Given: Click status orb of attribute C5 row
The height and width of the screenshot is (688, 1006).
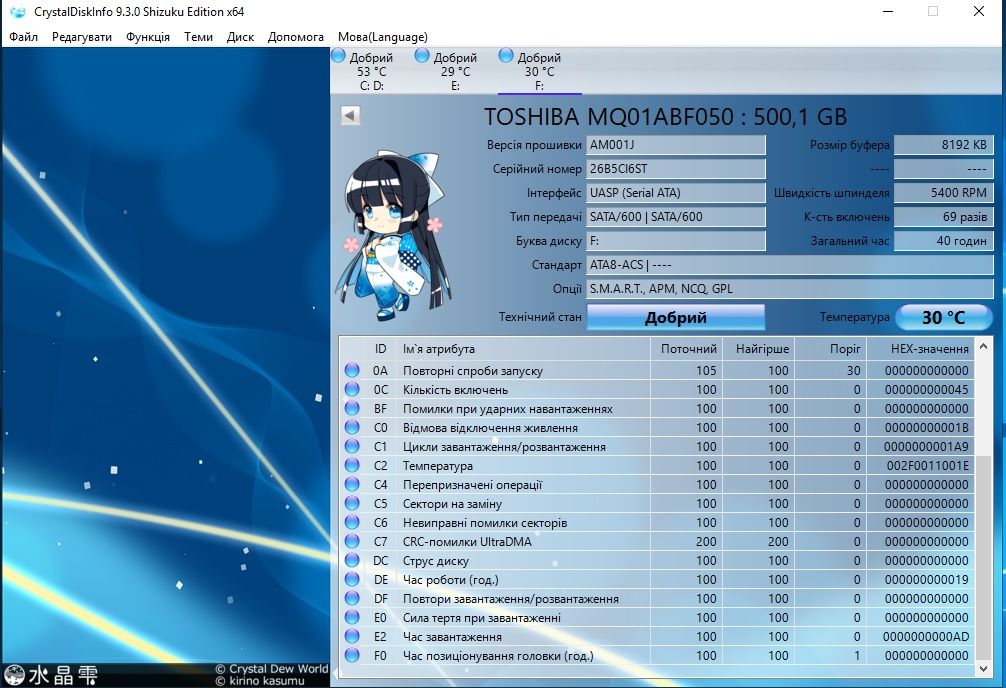Looking at the screenshot, I should point(352,503).
